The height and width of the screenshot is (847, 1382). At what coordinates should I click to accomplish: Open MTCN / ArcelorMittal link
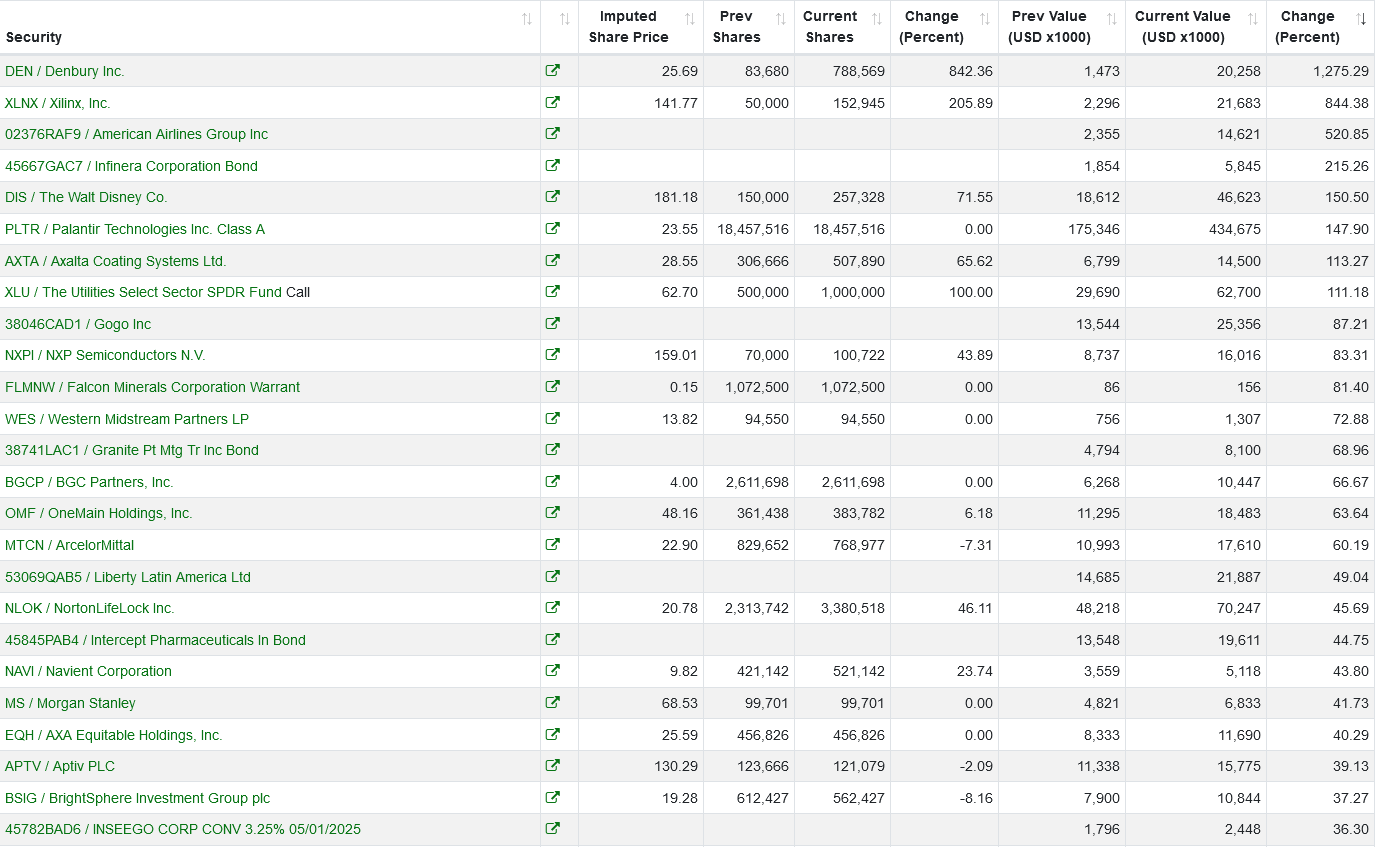[69, 545]
